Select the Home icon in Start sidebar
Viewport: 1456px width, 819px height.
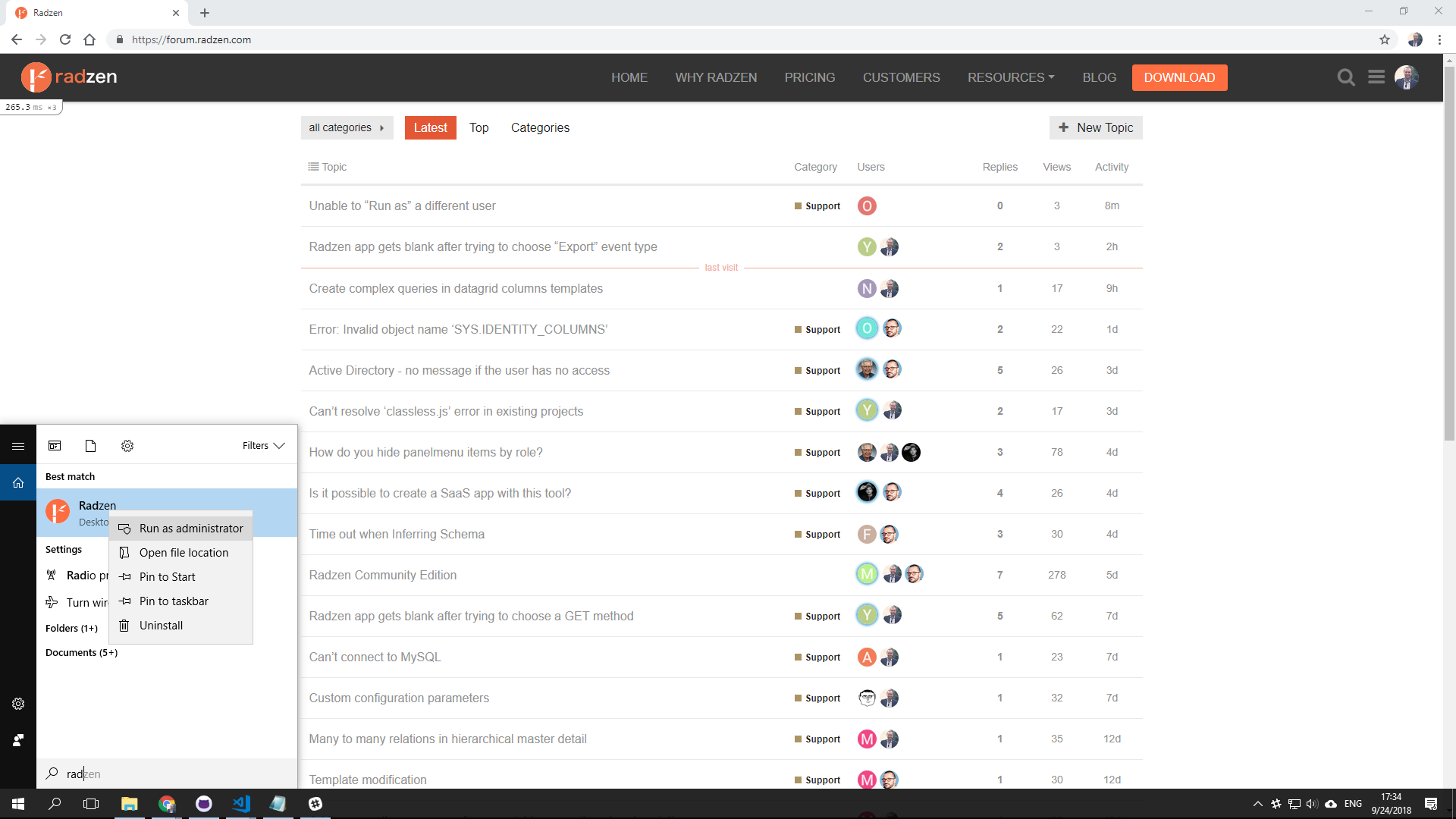tap(18, 482)
